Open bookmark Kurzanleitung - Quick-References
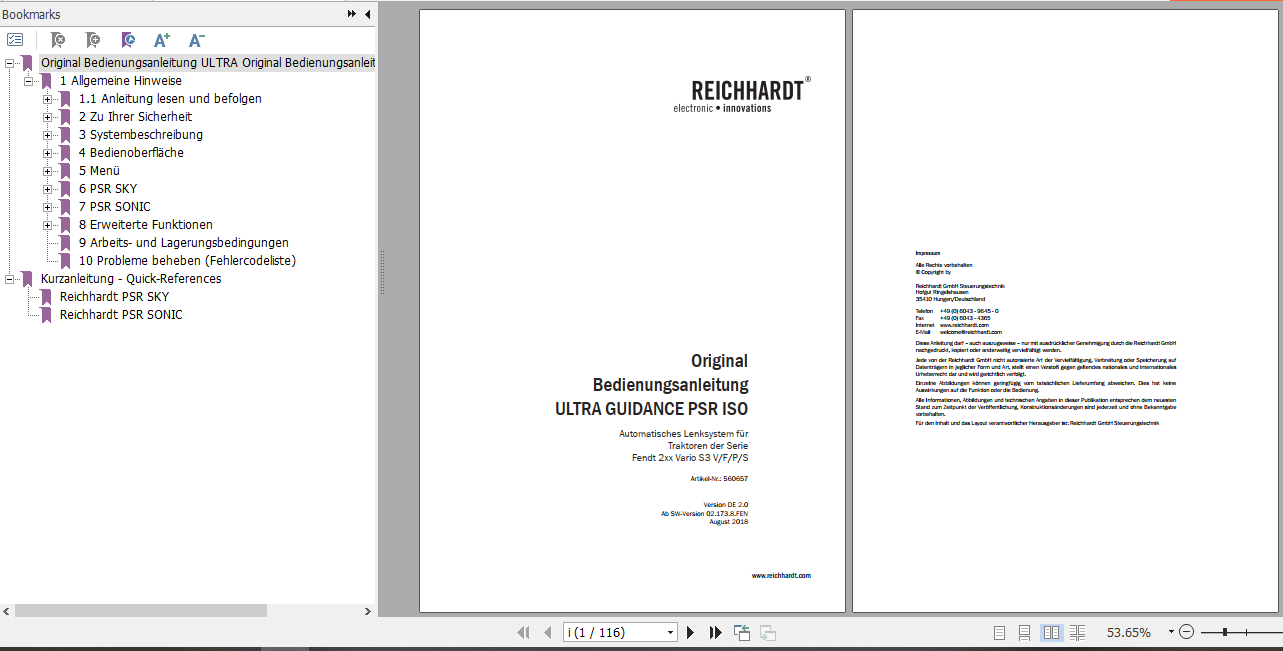The width and height of the screenshot is (1283, 651). click(x=131, y=279)
